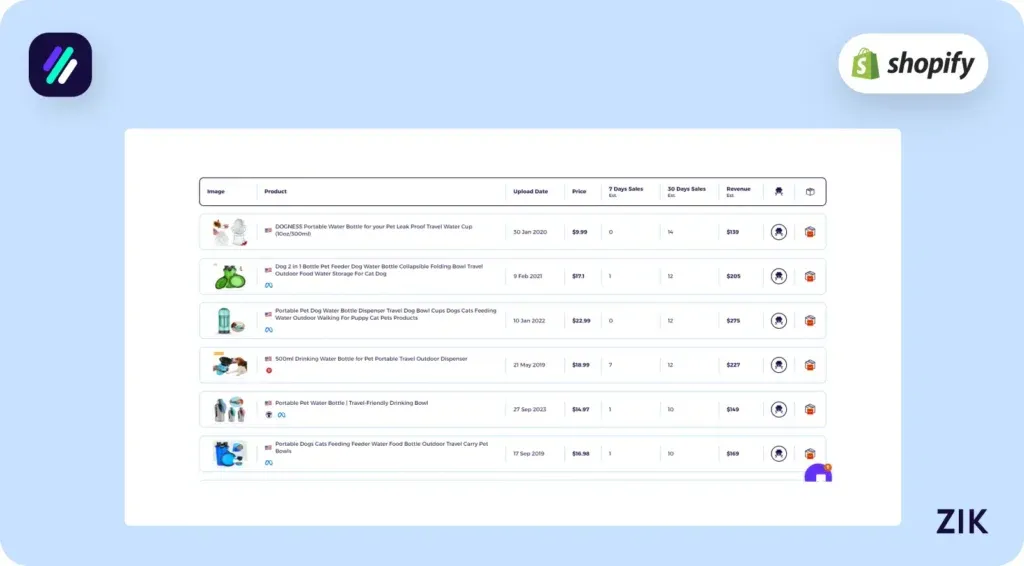Click Meta ad icon under Dog 2 in 1 Bottle

pyautogui.click(x=269, y=285)
